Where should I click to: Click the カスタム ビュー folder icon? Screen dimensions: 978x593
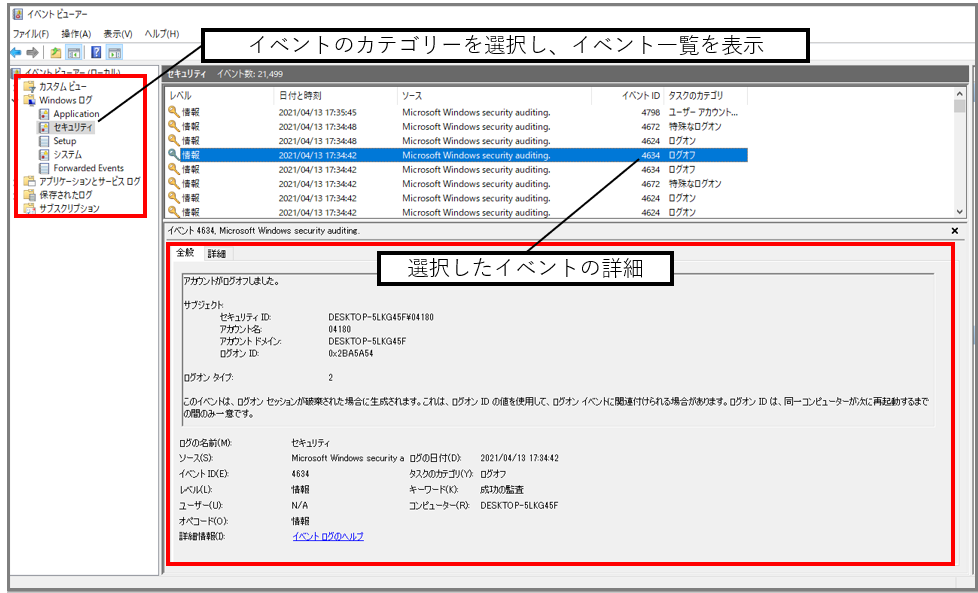(29, 87)
